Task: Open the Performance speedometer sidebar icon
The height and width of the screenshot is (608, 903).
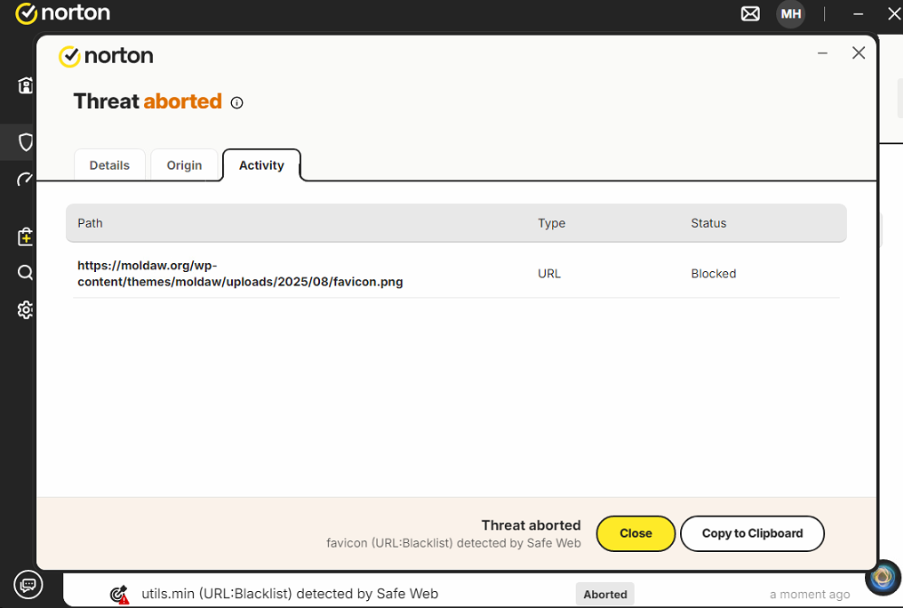Action: (x=25, y=180)
